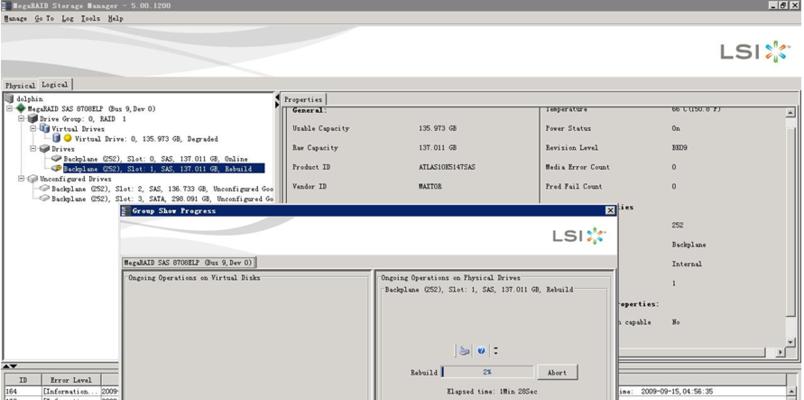804x400 pixels.
Task: Close the Group Show Progress dialog
Action: coord(610,211)
